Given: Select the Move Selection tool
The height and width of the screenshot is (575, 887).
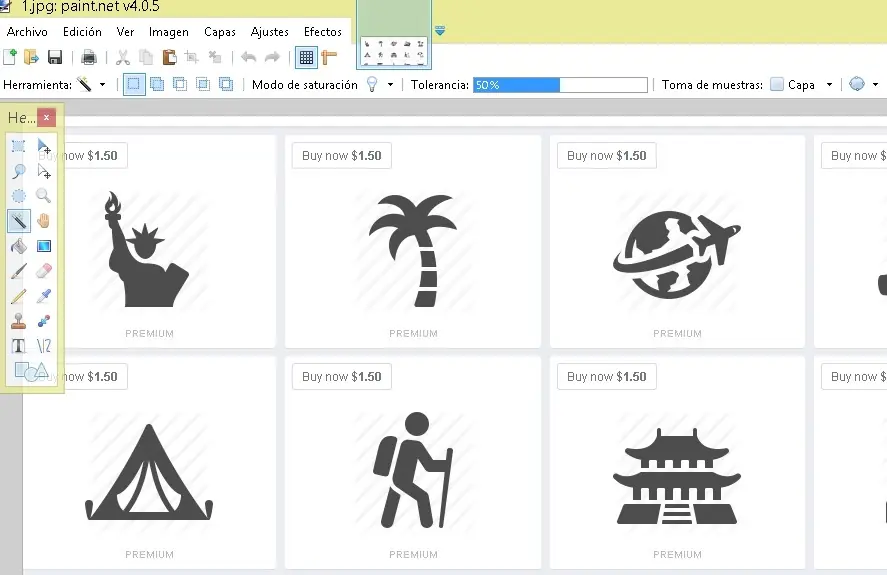Looking at the screenshot, I should pos(44,171).
